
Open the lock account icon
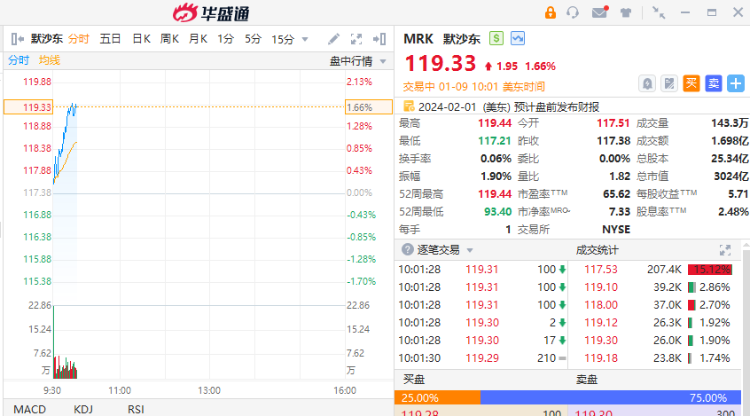(550, 13)
